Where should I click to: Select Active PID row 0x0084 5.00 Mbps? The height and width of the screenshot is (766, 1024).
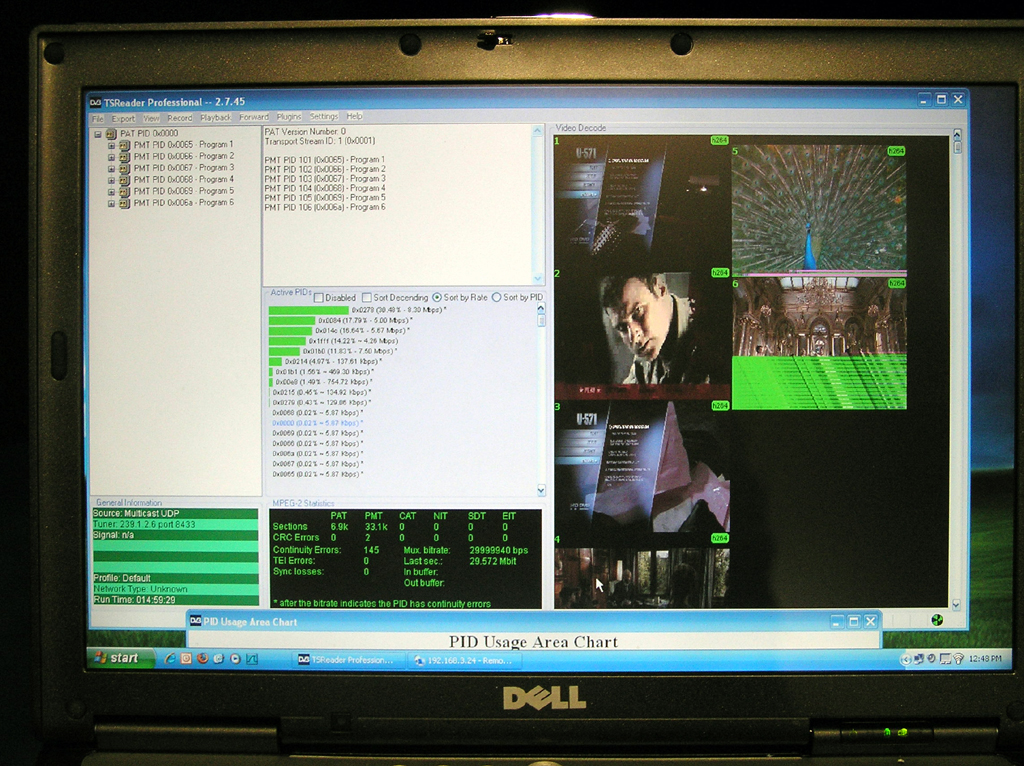(340, 321)
